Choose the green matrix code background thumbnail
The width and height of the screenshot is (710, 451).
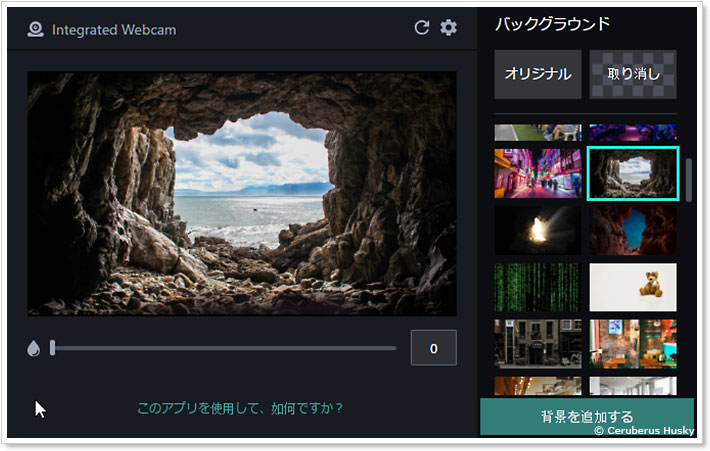(537, 288)
